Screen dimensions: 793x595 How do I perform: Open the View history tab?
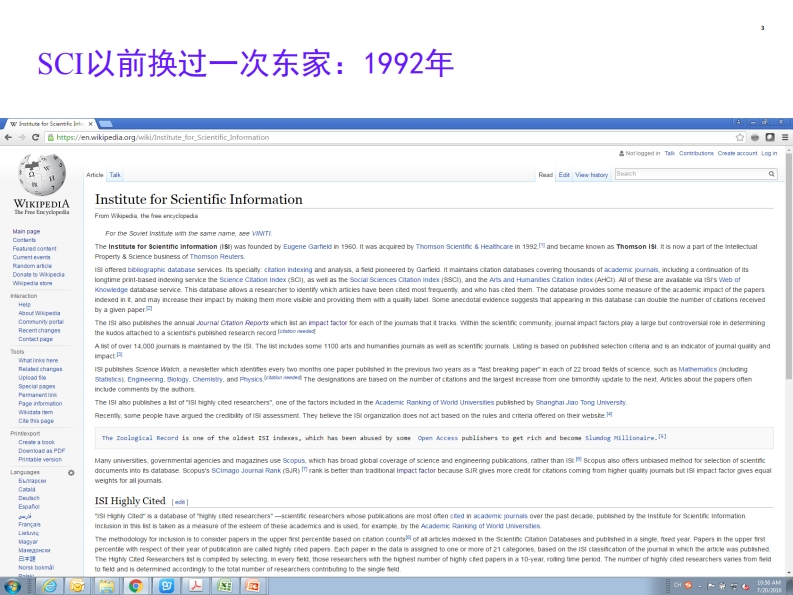point(591,175)
